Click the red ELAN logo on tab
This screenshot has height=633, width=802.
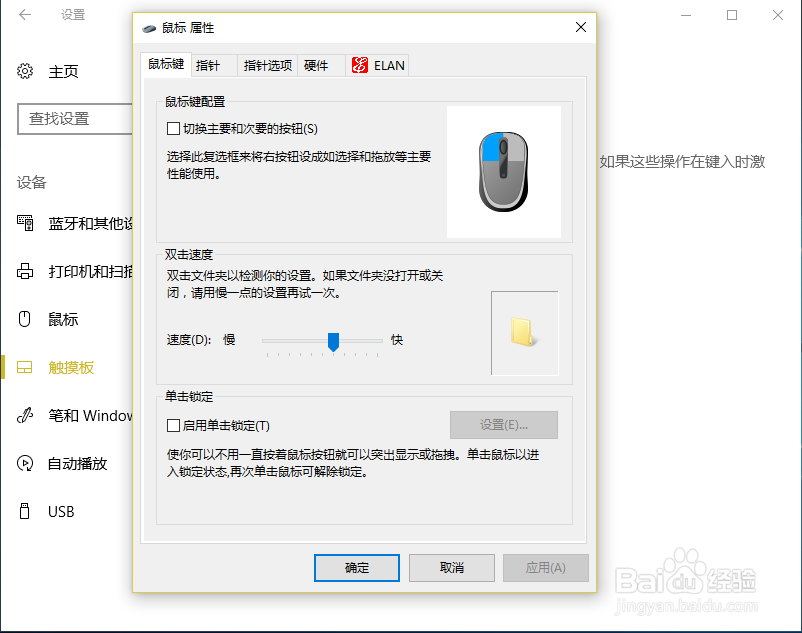coord(360,65)
